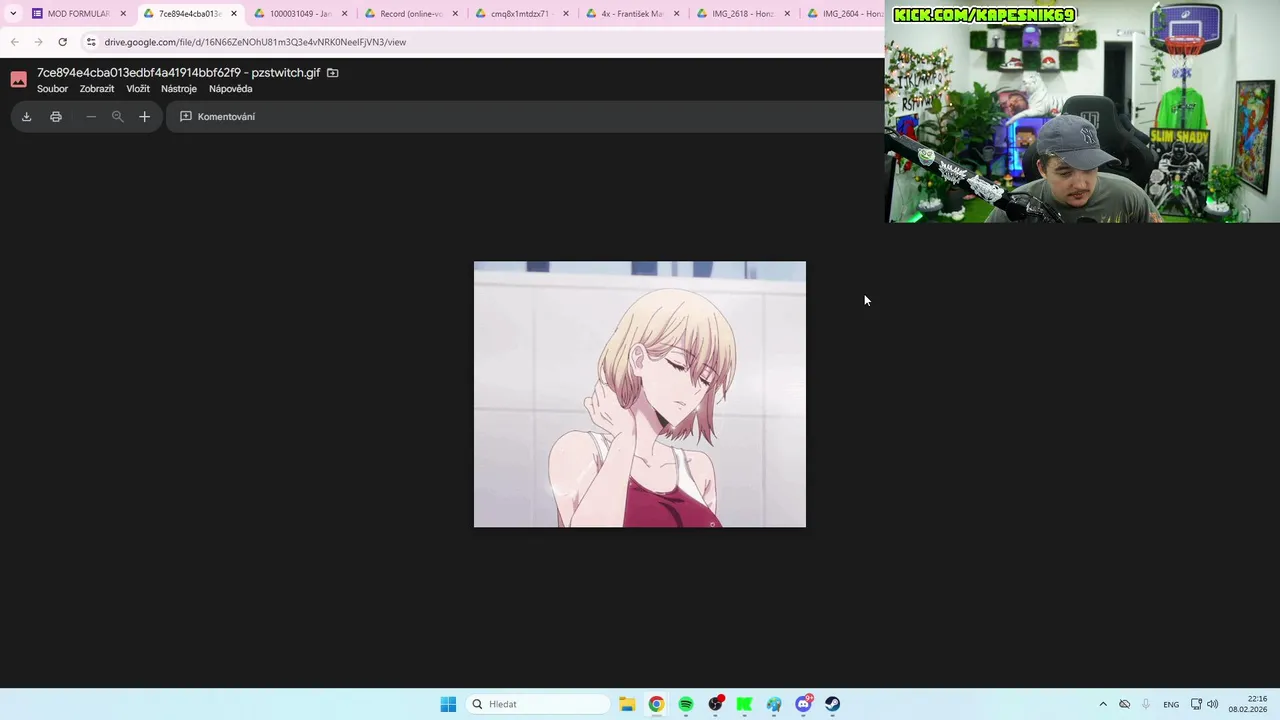Open the Komentování comment button
The image size is (1280, 720).
[x=217, y=117]
